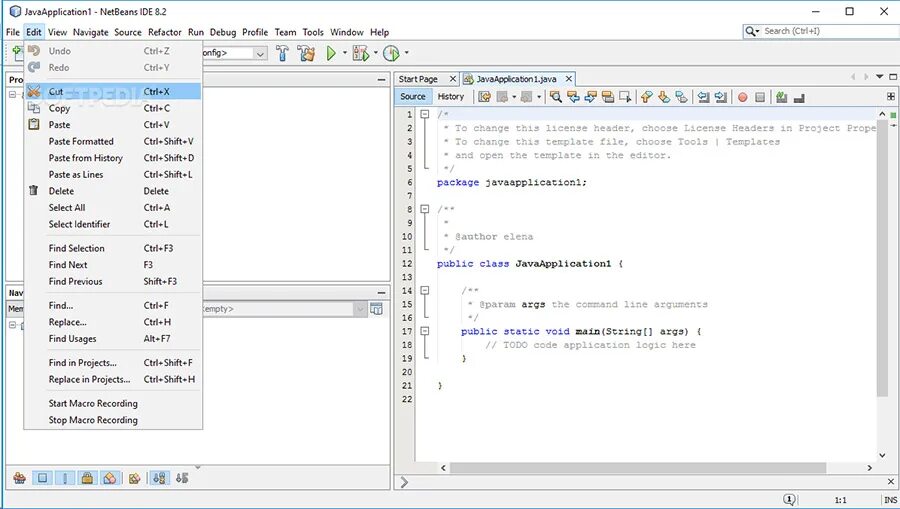Minimize the Navigator panel
The height and width of the screenshot is (509, 900).
(382, 293)
